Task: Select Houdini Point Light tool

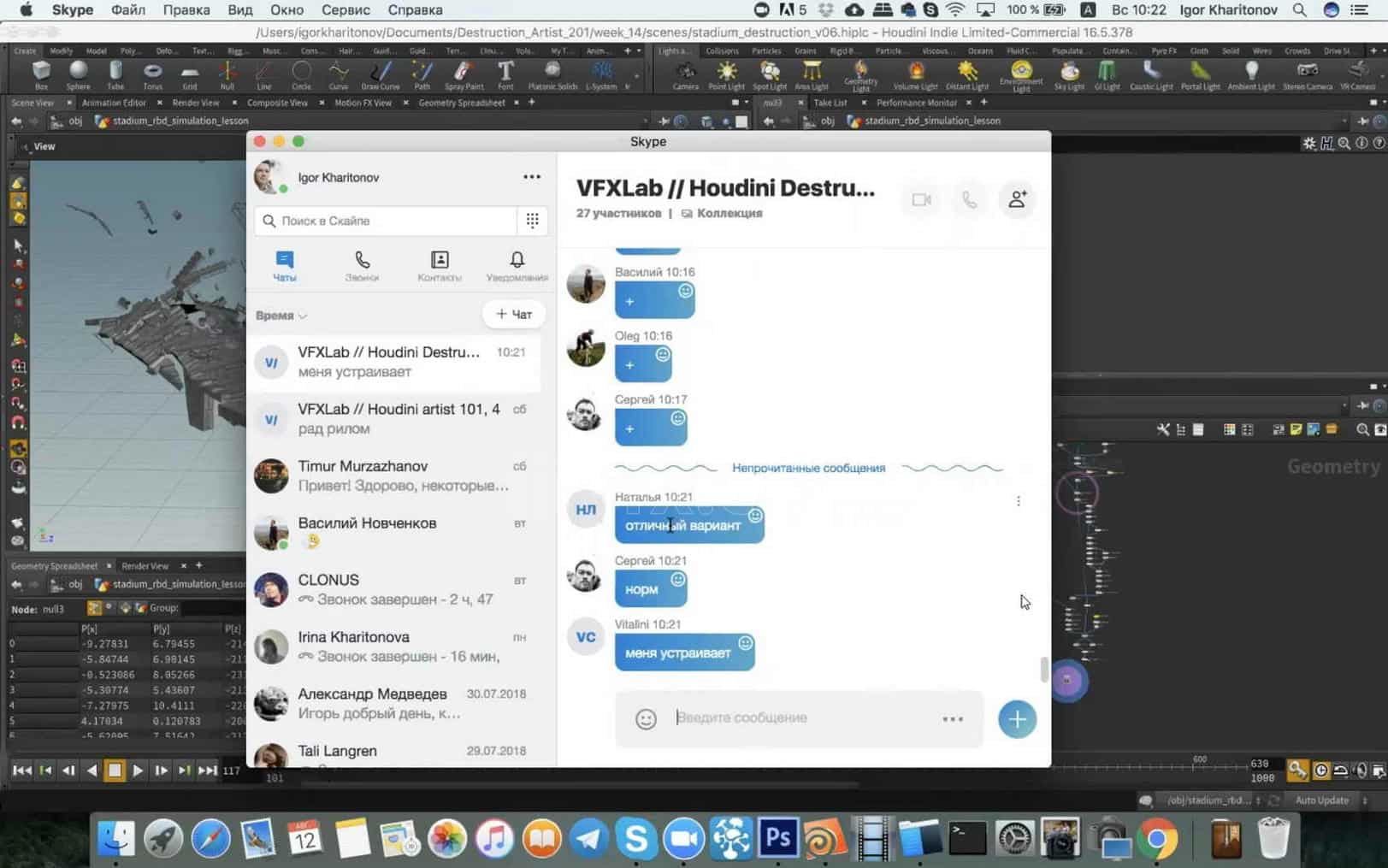Action: tap(726, 75)
